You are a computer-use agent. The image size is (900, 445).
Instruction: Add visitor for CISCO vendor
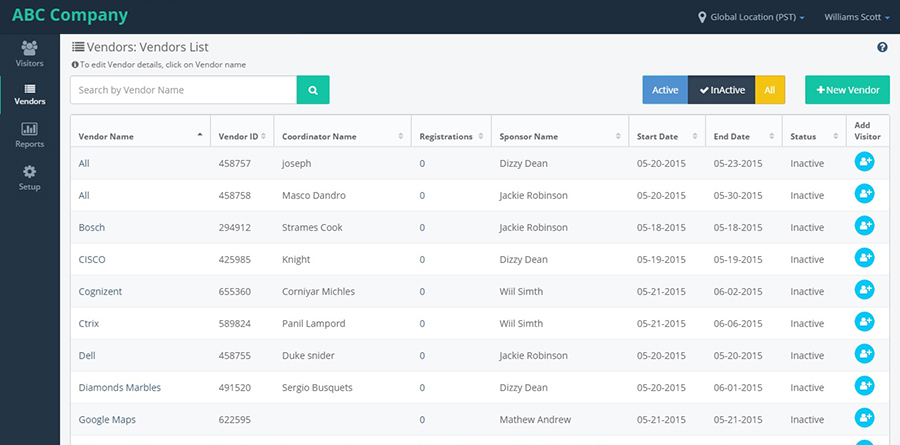click(x=864, y=258)
